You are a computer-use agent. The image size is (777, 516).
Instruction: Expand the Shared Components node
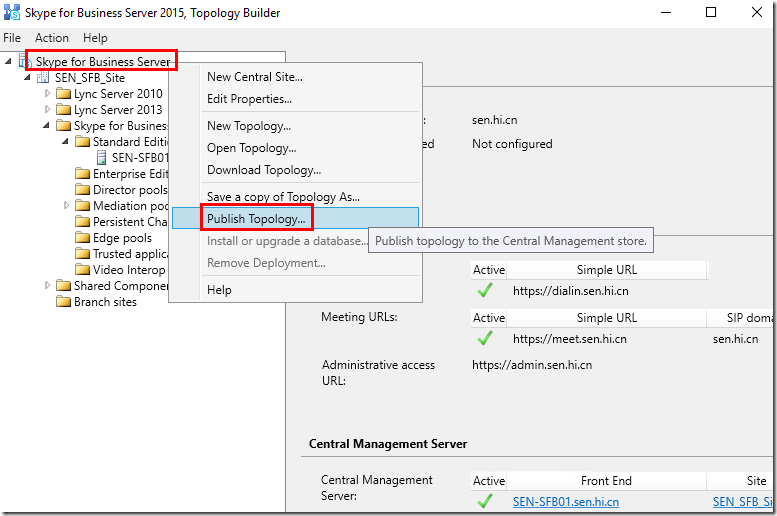[x=47, y=285]
